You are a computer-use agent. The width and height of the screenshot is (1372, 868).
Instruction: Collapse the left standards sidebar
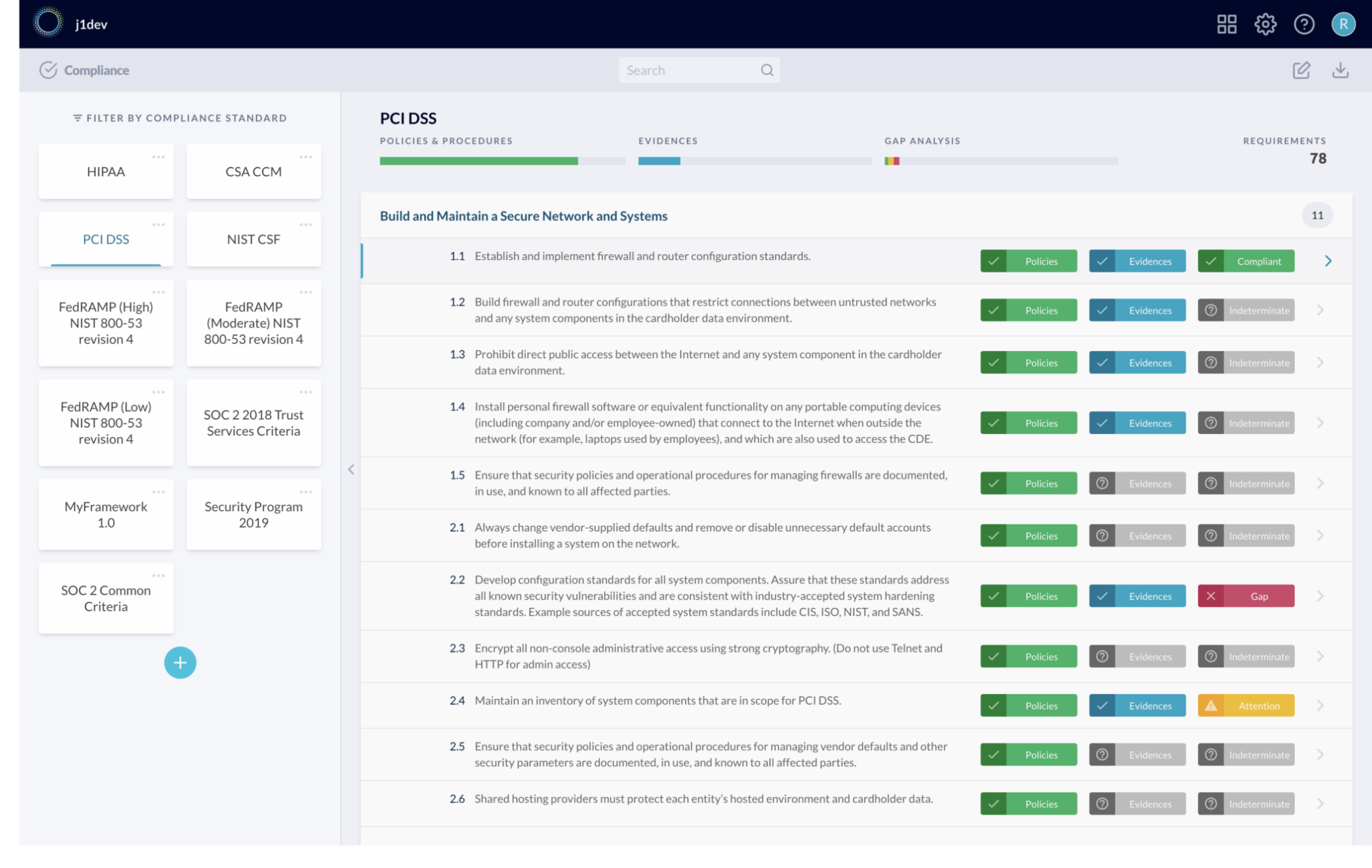coord(351,469)
